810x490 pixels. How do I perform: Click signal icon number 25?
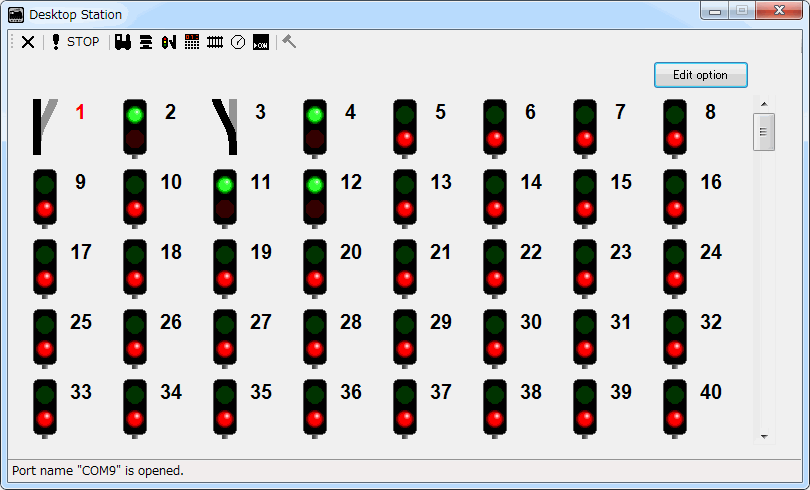click(45, 338)
